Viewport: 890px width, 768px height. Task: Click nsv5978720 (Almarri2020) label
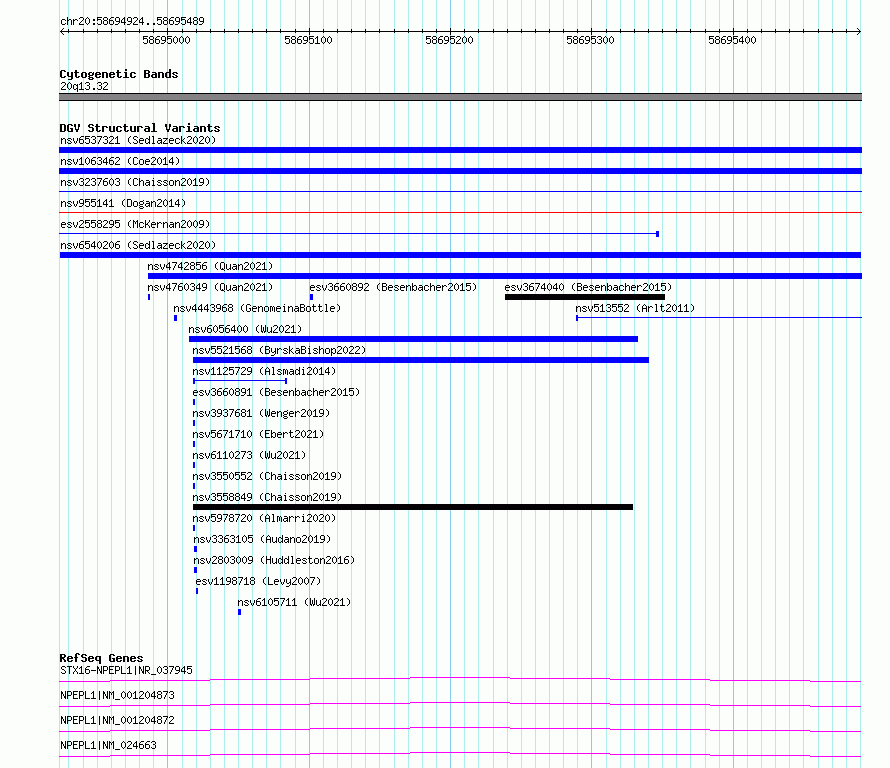pos(264,518)
